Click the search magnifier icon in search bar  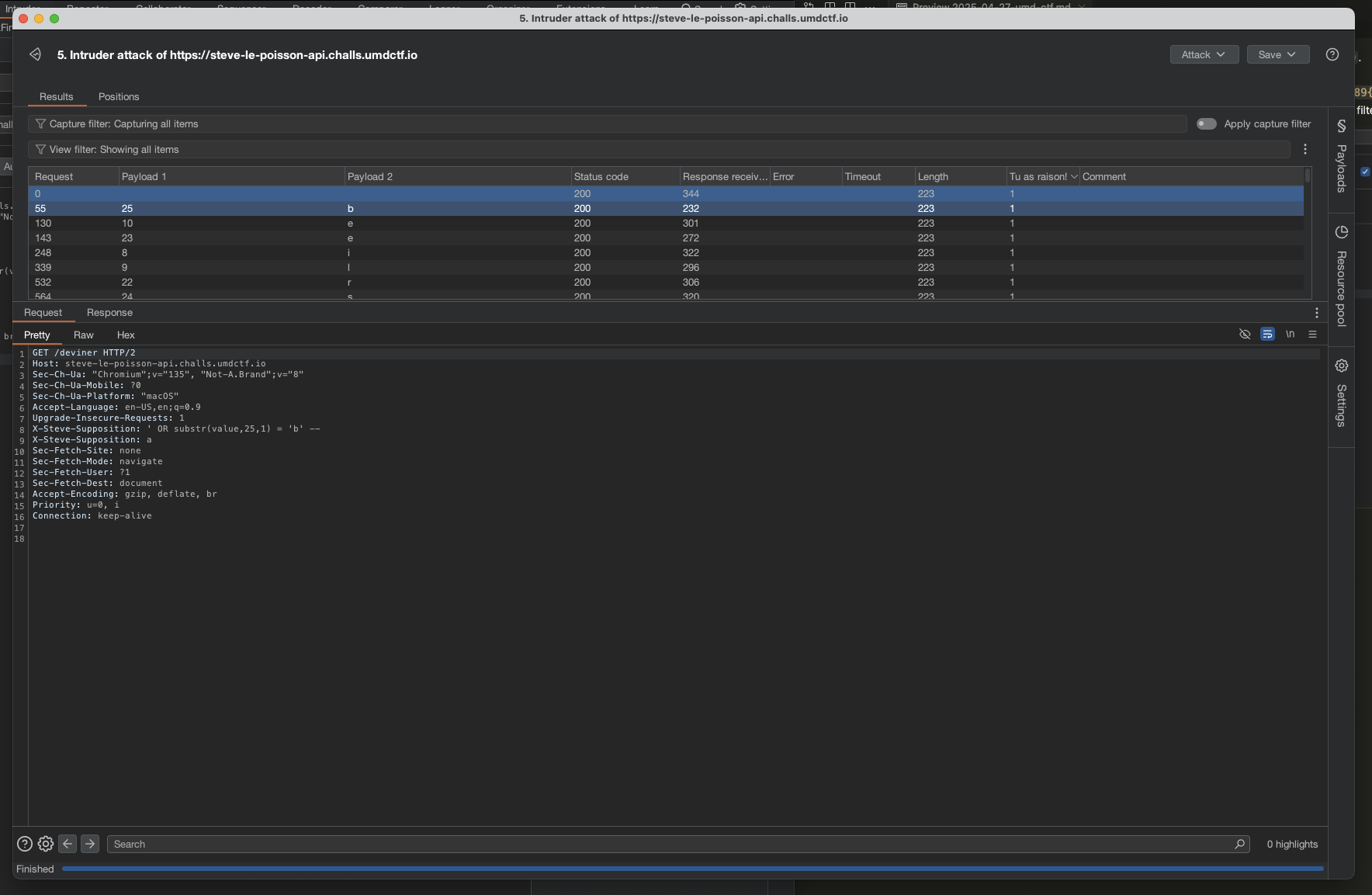click(x=1239, y=844)
